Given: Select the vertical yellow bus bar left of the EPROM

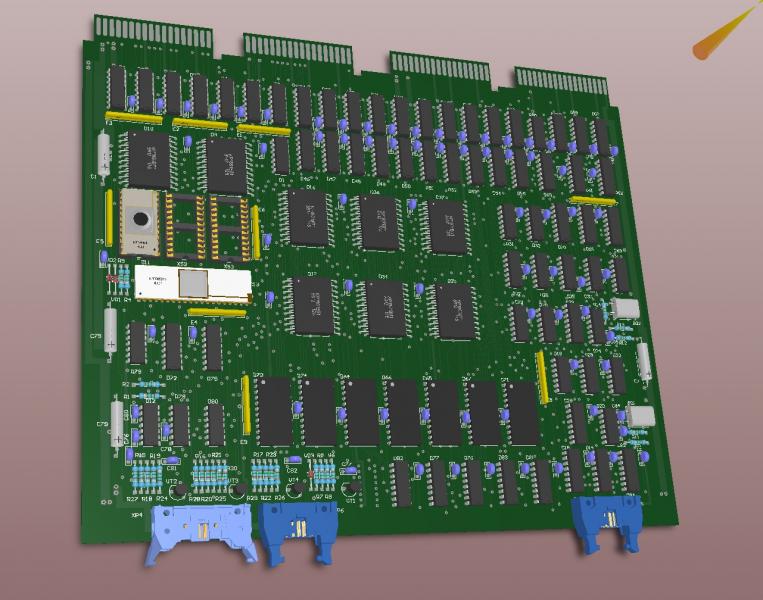Looking at the screenshot, I should 109,219.
